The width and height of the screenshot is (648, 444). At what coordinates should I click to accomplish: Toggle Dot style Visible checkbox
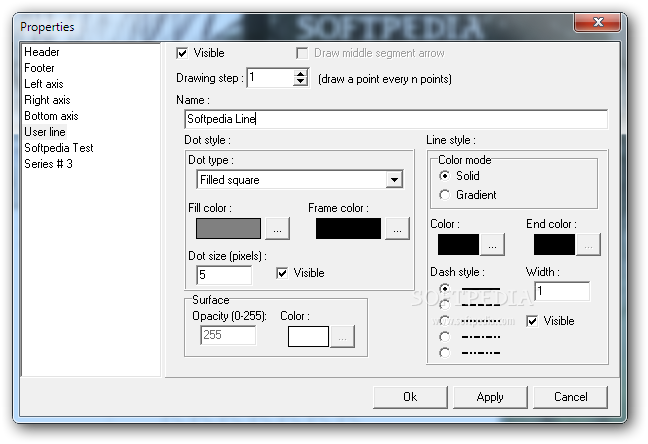[282, 273]
